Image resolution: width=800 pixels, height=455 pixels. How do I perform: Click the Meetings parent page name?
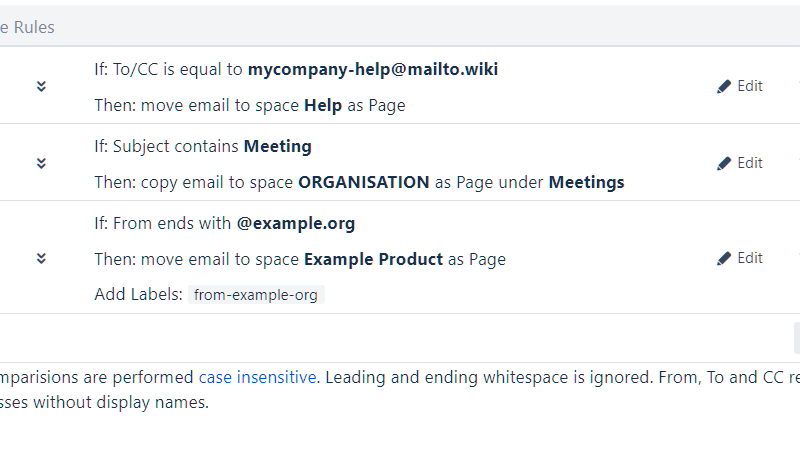tap(586, 183)
